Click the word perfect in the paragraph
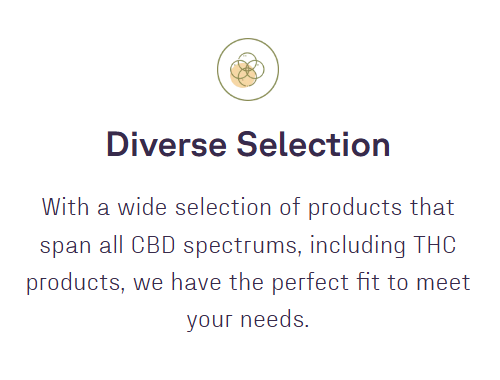 [310, 283]
